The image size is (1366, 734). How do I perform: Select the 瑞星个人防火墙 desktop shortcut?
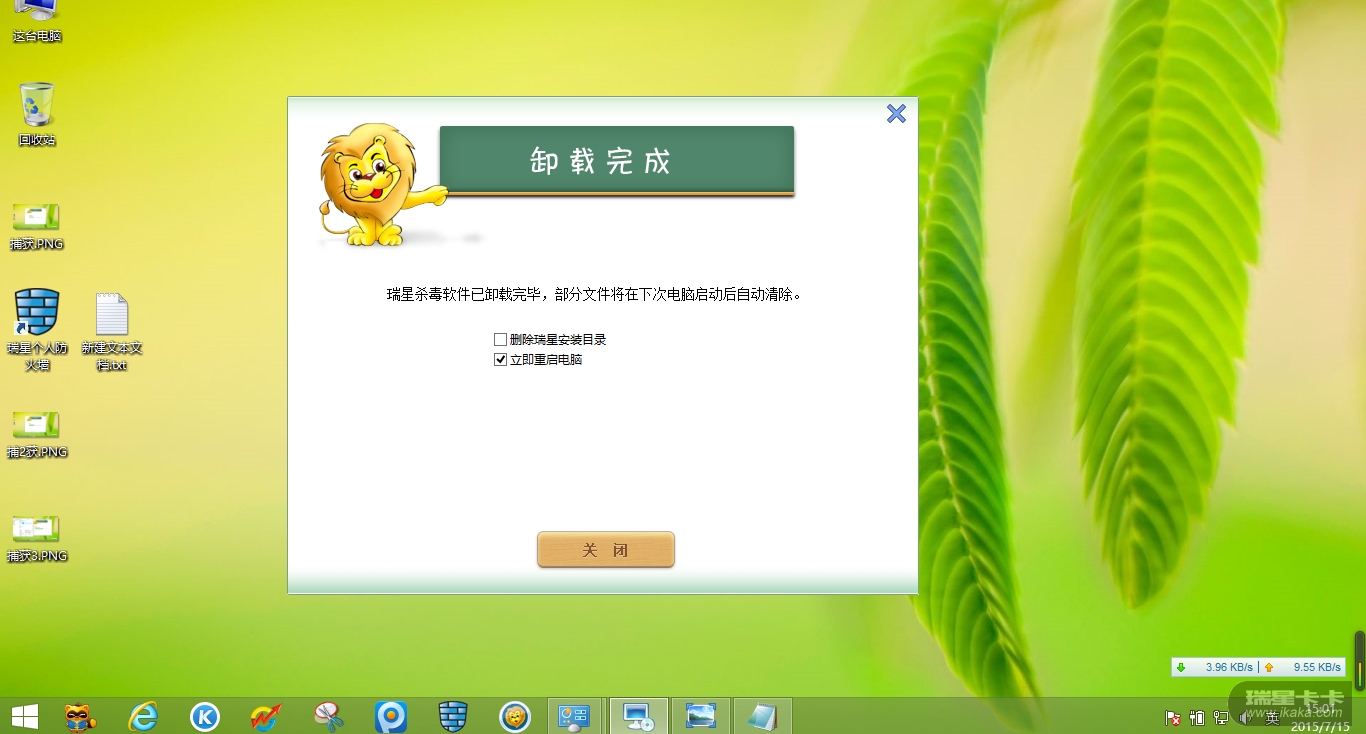tap(37, 330)
